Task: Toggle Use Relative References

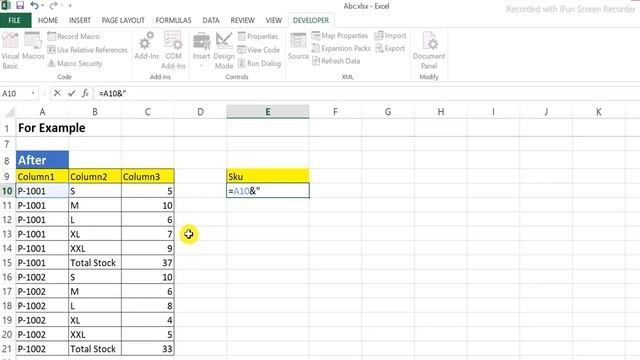Action: tap(87, 50)
